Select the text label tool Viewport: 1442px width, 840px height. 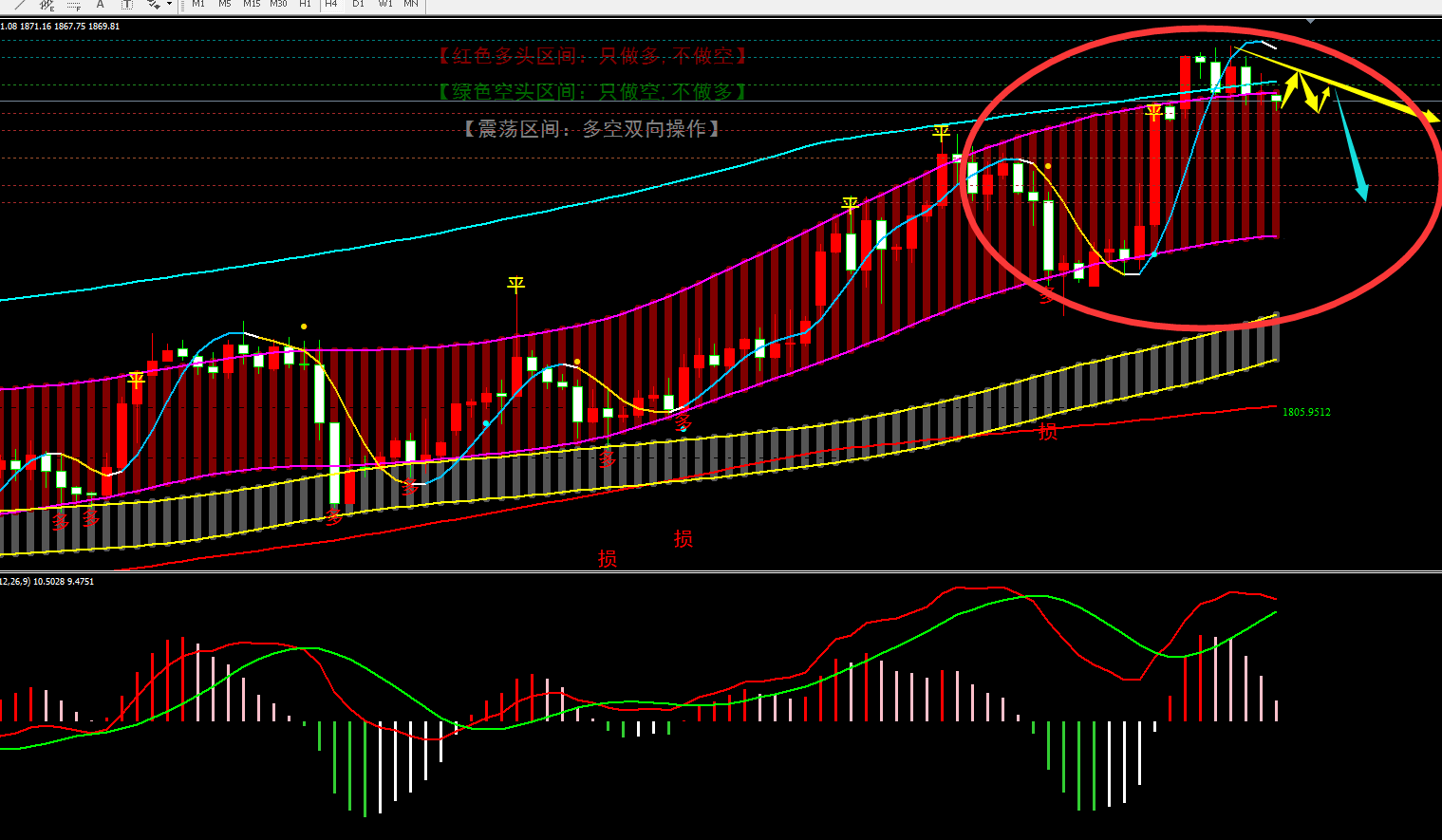126,5
